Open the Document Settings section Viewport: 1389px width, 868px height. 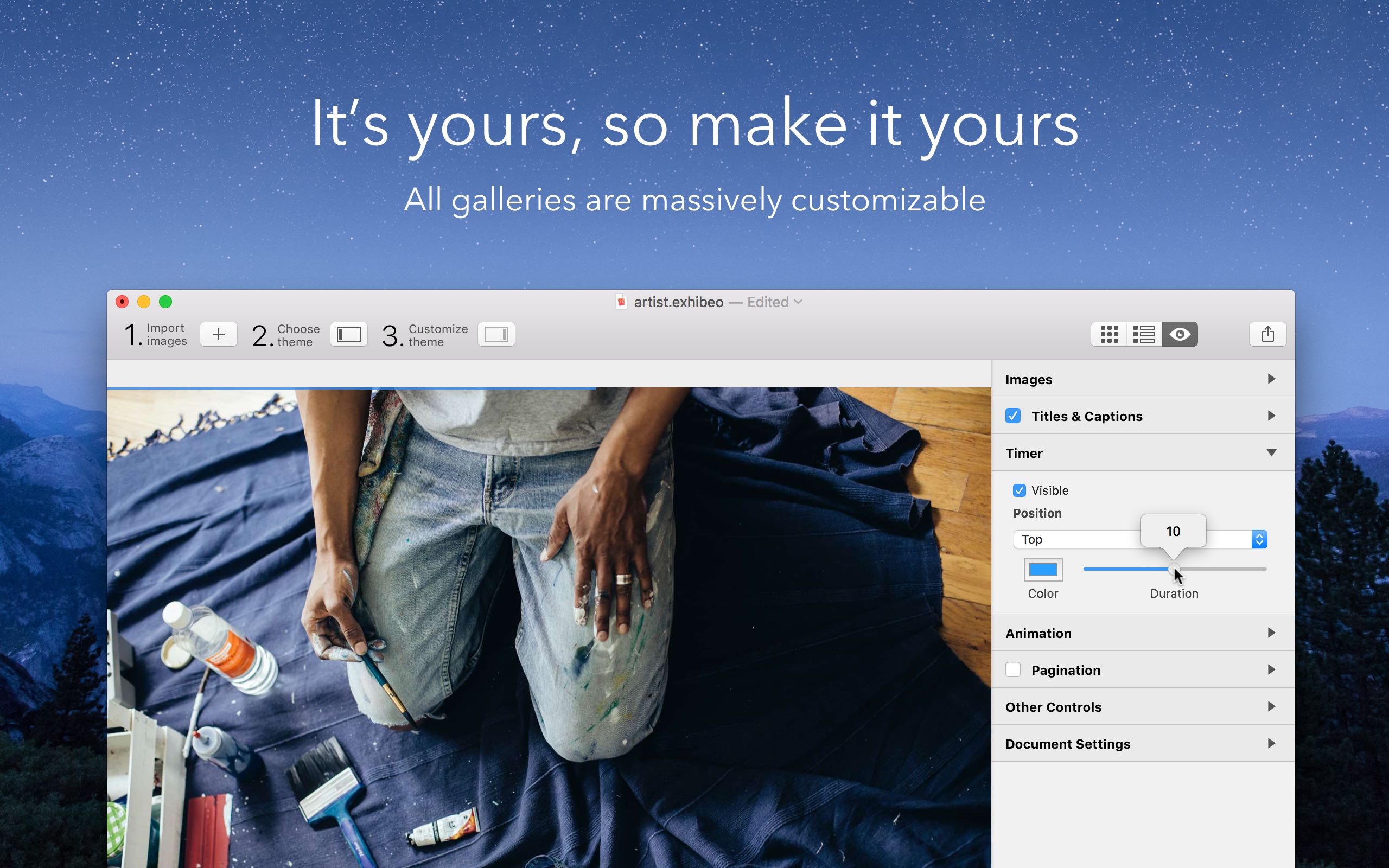click(x=1143, y=743)
